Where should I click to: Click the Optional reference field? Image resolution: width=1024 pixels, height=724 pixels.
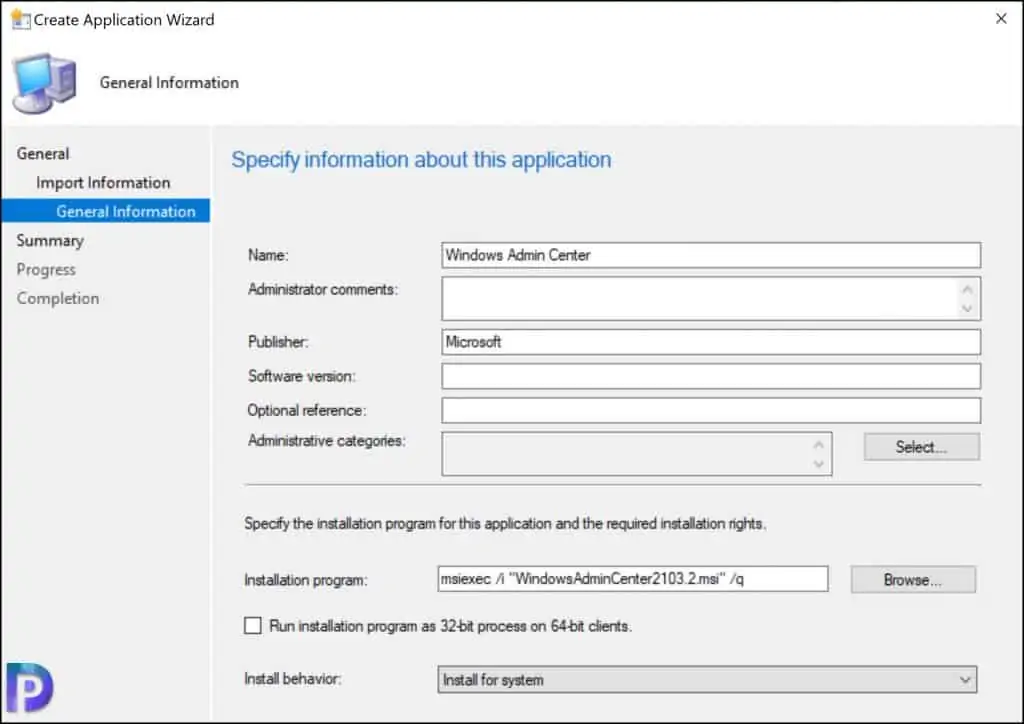click(711, 411)
